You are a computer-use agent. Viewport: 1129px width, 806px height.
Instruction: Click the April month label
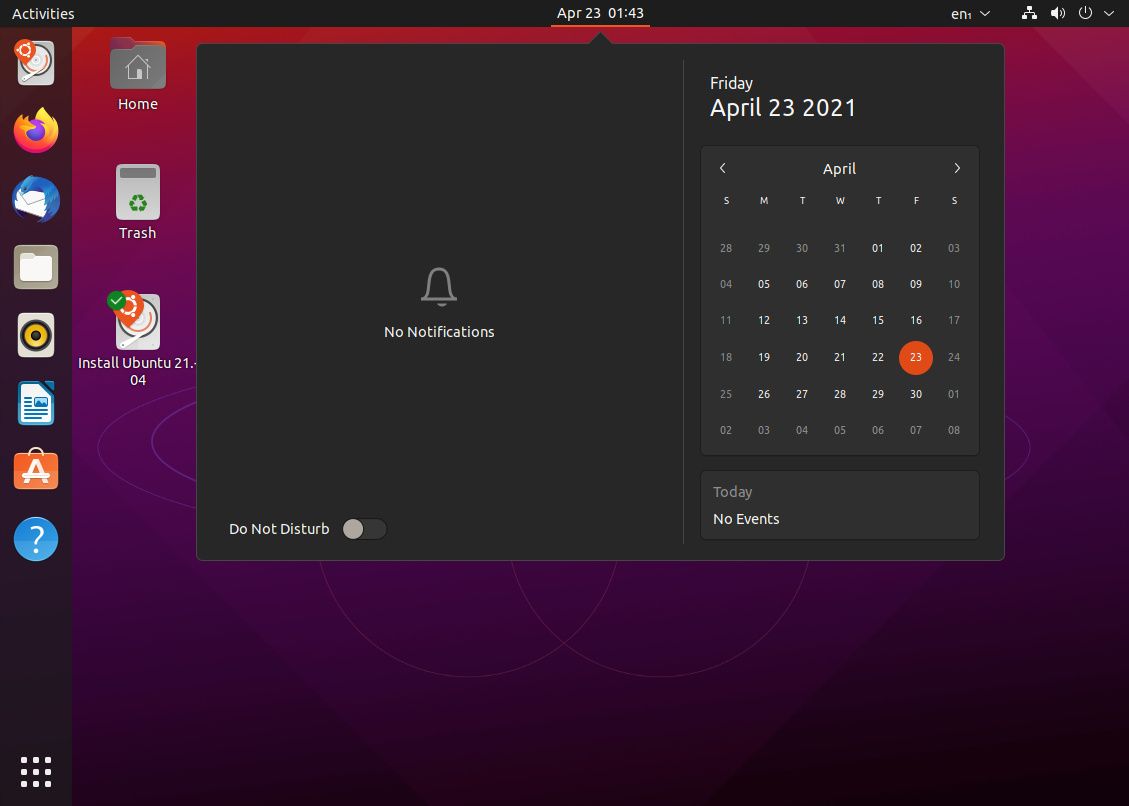840,169
